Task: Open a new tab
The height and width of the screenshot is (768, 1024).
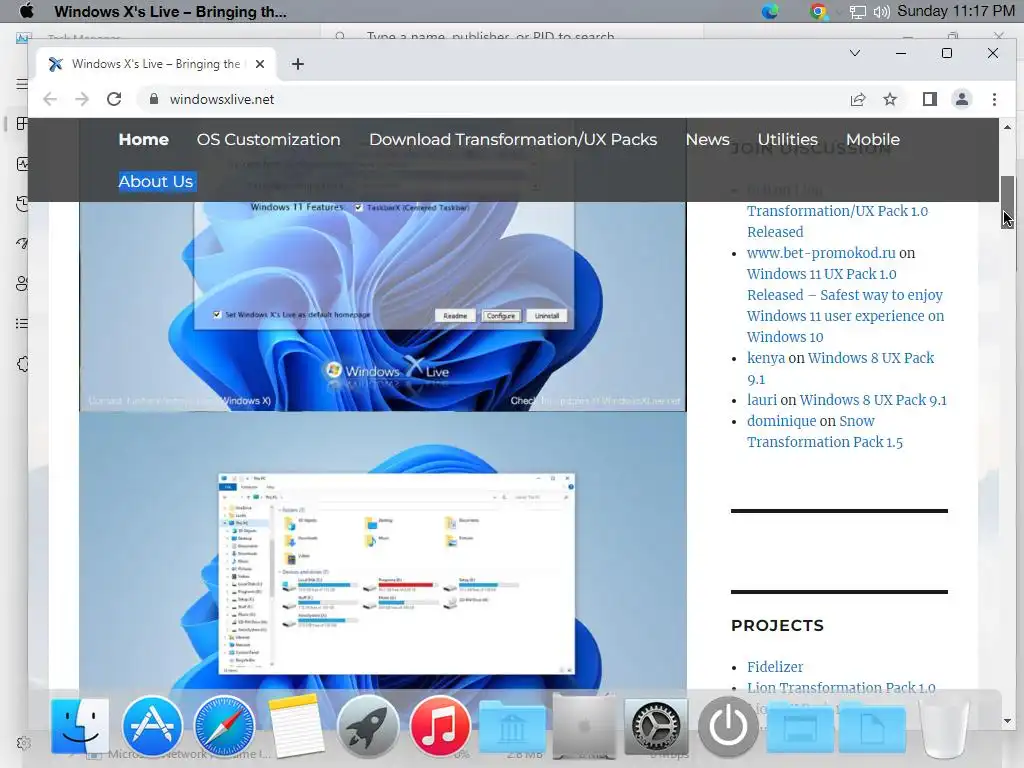Action: (298, 64)
